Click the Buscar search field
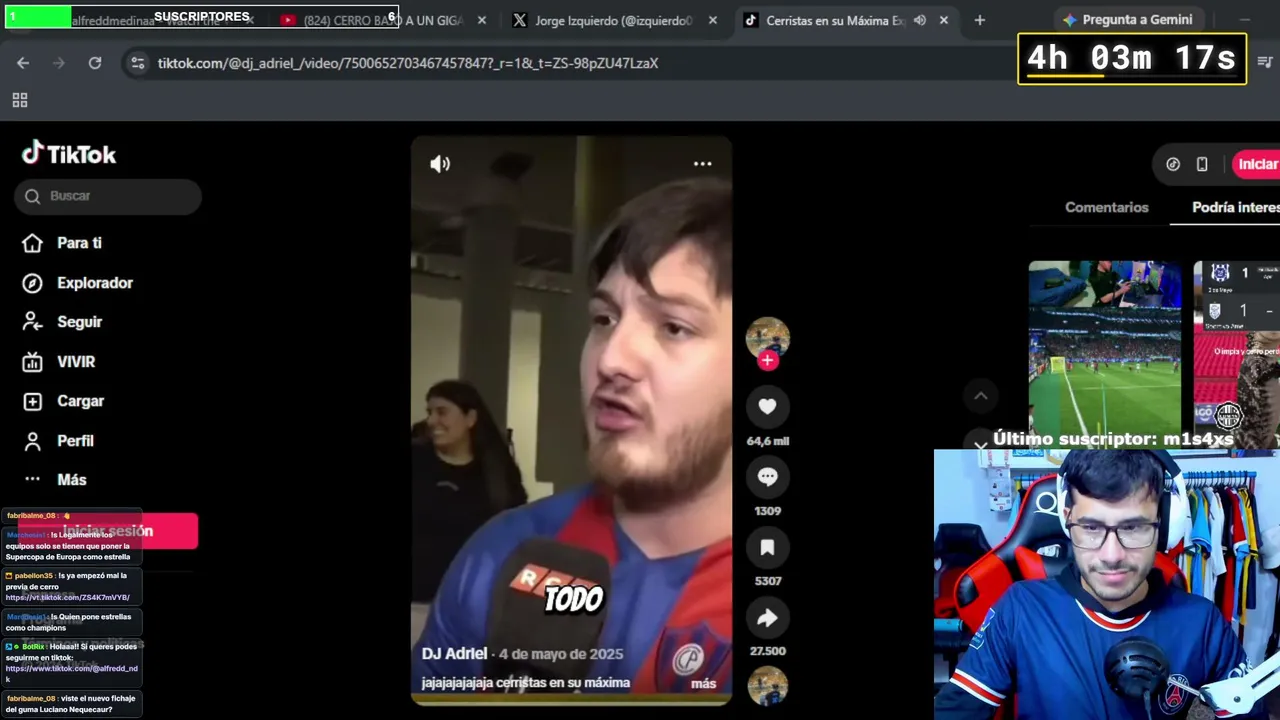The width and height of the screenshot is (1280, 720). [108, 196]
